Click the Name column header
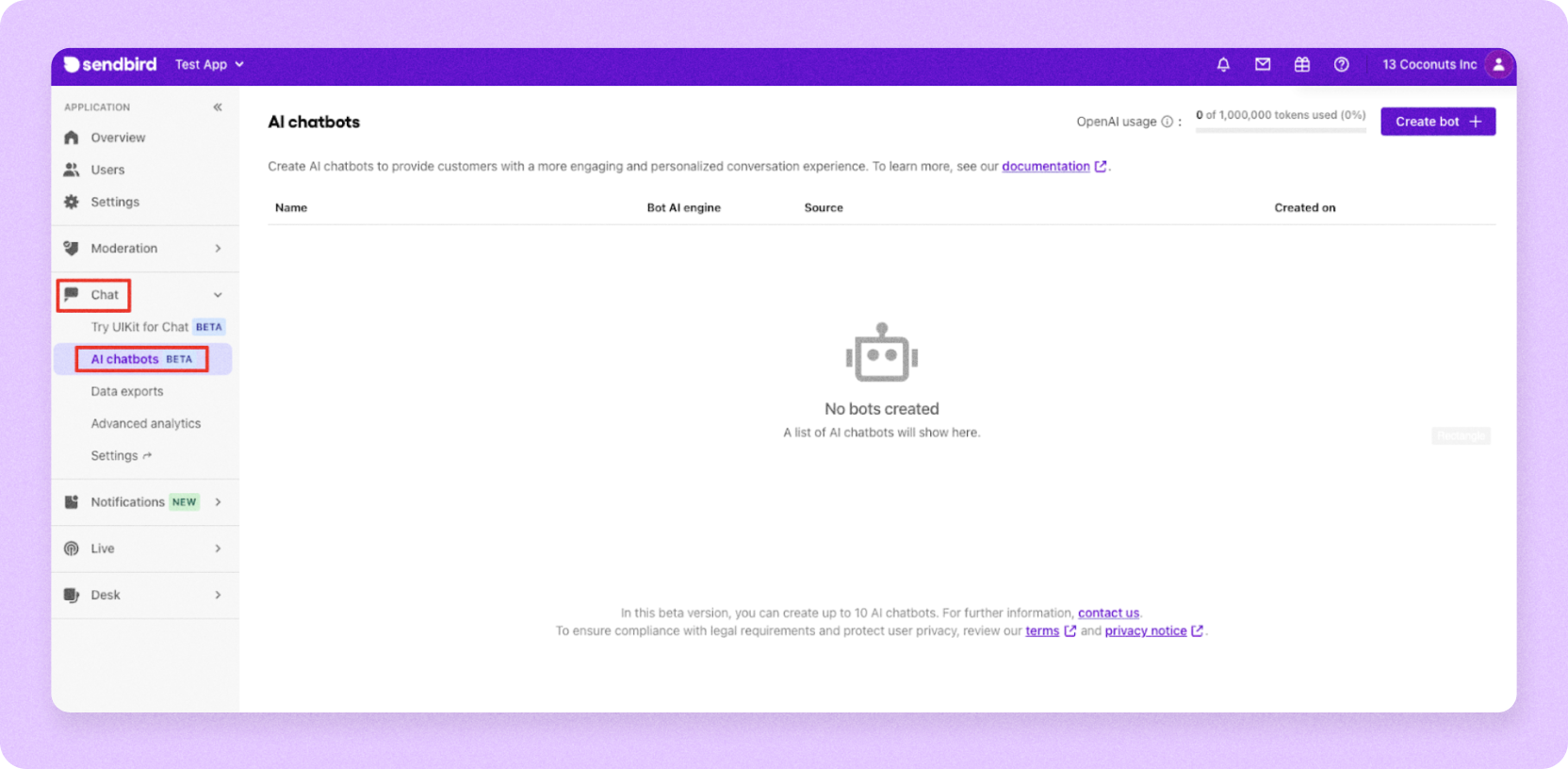This screenshot has width=1568, height=769. 291,207
